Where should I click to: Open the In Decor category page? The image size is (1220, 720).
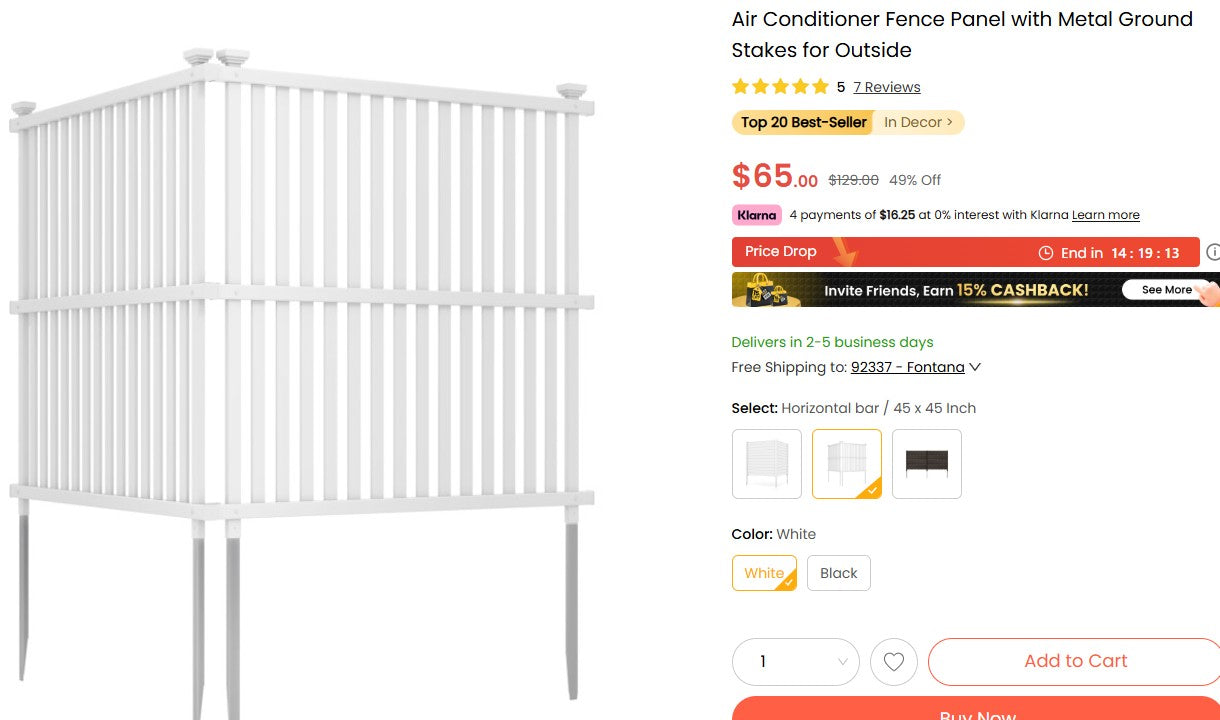(913, 122)
